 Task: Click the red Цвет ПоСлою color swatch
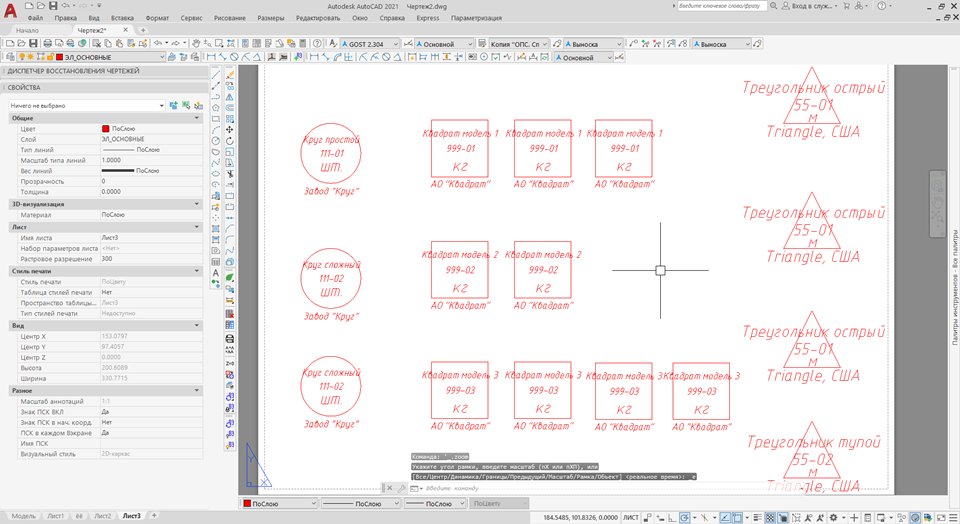(105, 129)
